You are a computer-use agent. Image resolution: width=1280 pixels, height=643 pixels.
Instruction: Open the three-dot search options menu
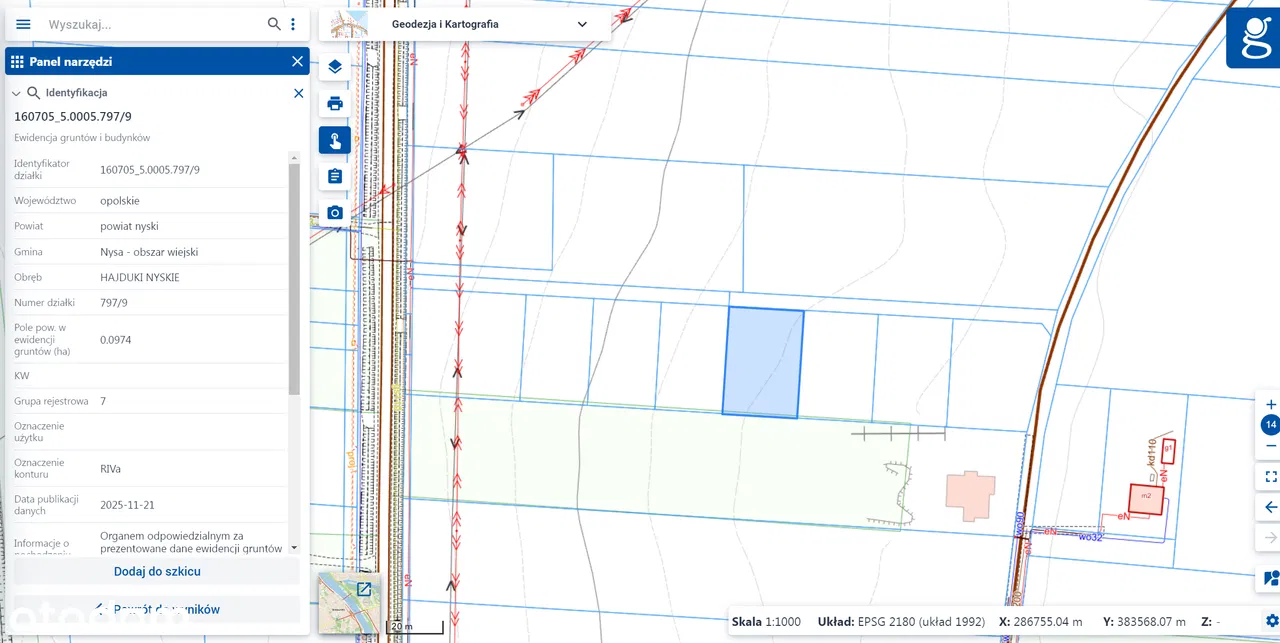tap(293, 24)
